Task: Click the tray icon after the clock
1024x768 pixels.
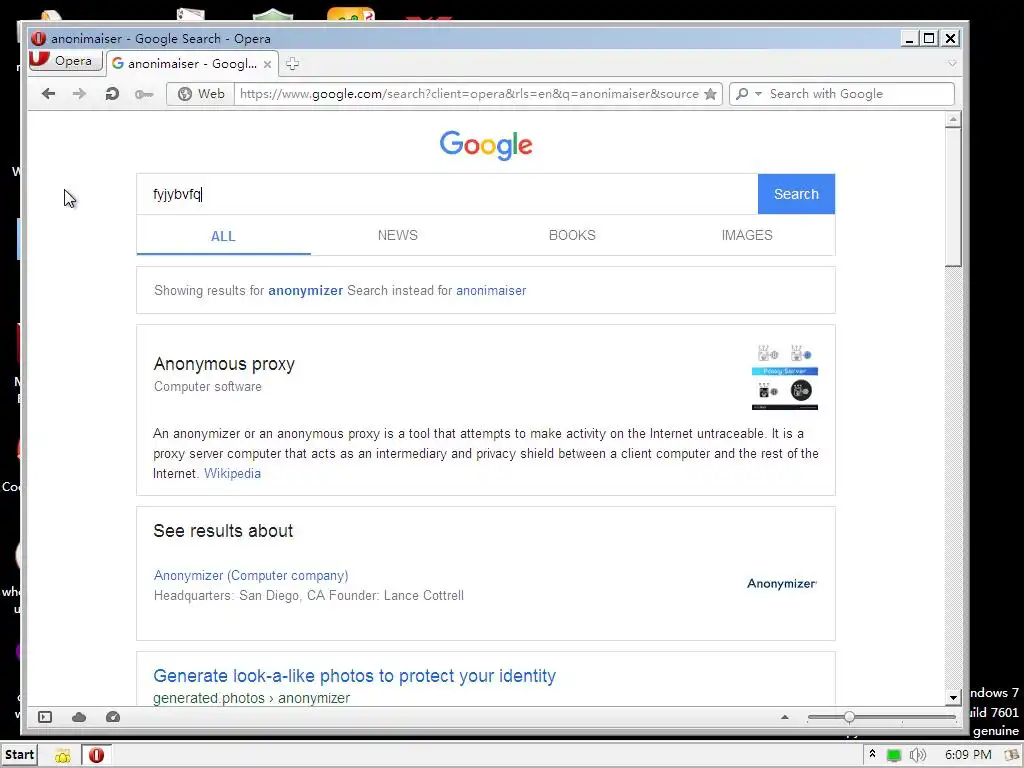Action: [x=1012, y=756]
